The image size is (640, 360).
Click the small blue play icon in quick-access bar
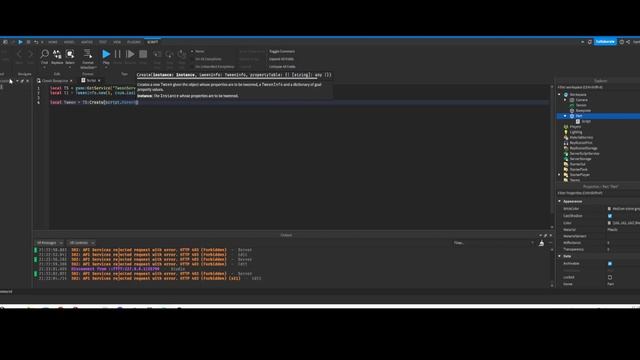click(20, 42)
